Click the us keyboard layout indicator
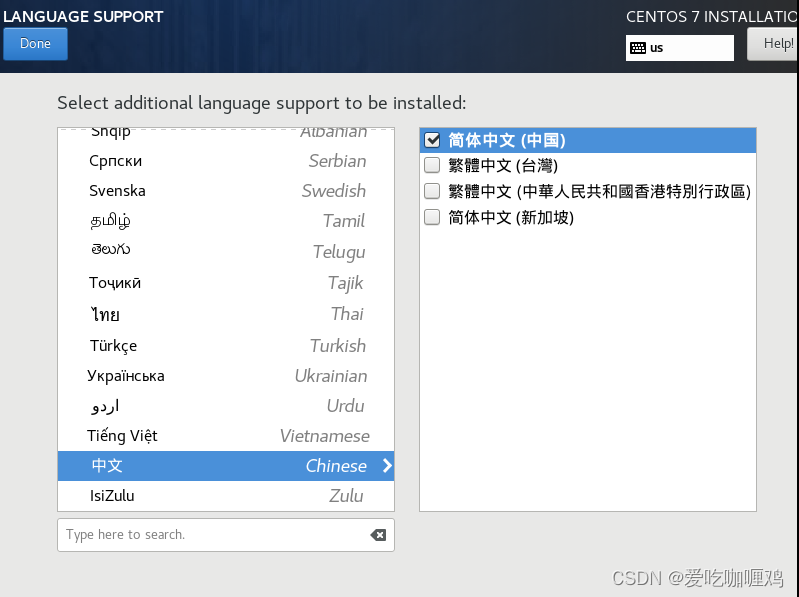 tap(680, 48)
